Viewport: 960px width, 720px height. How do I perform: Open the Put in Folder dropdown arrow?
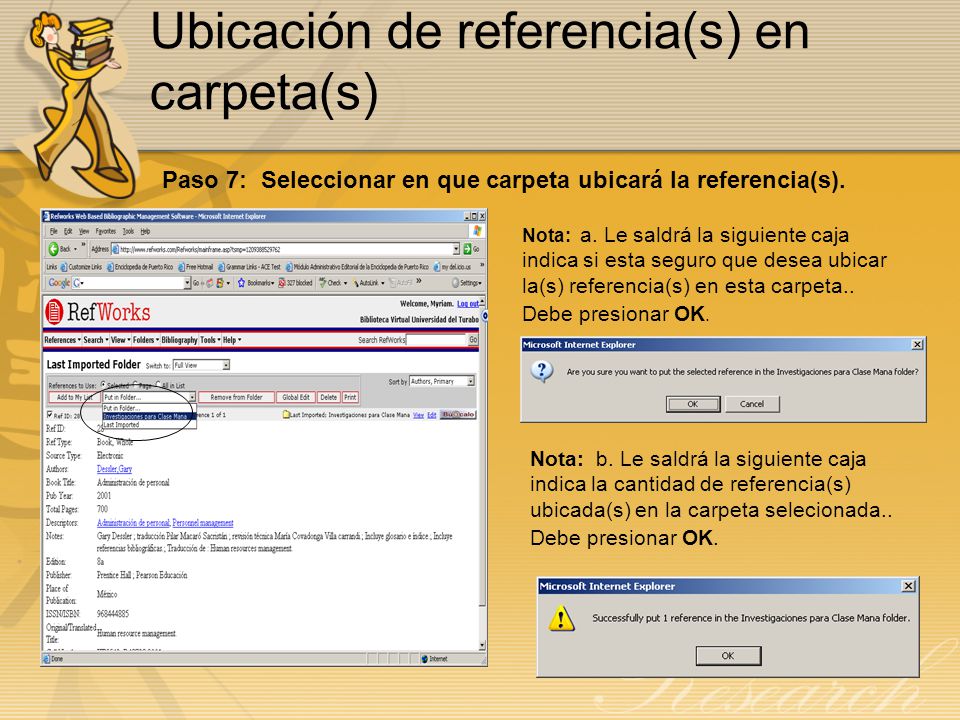tap(192, 397)
